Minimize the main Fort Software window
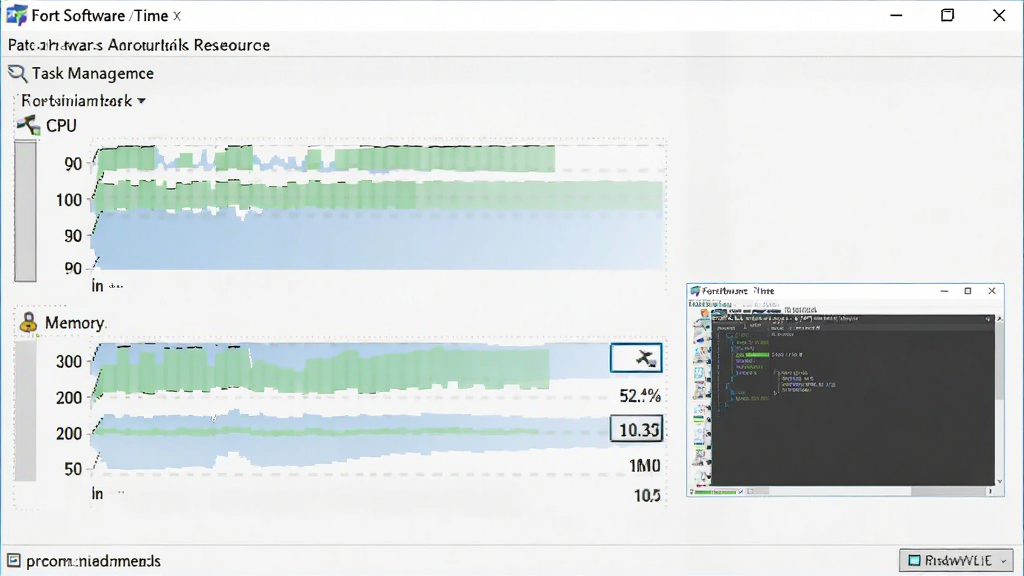1024x576 pixels. [x=896, y=15]
